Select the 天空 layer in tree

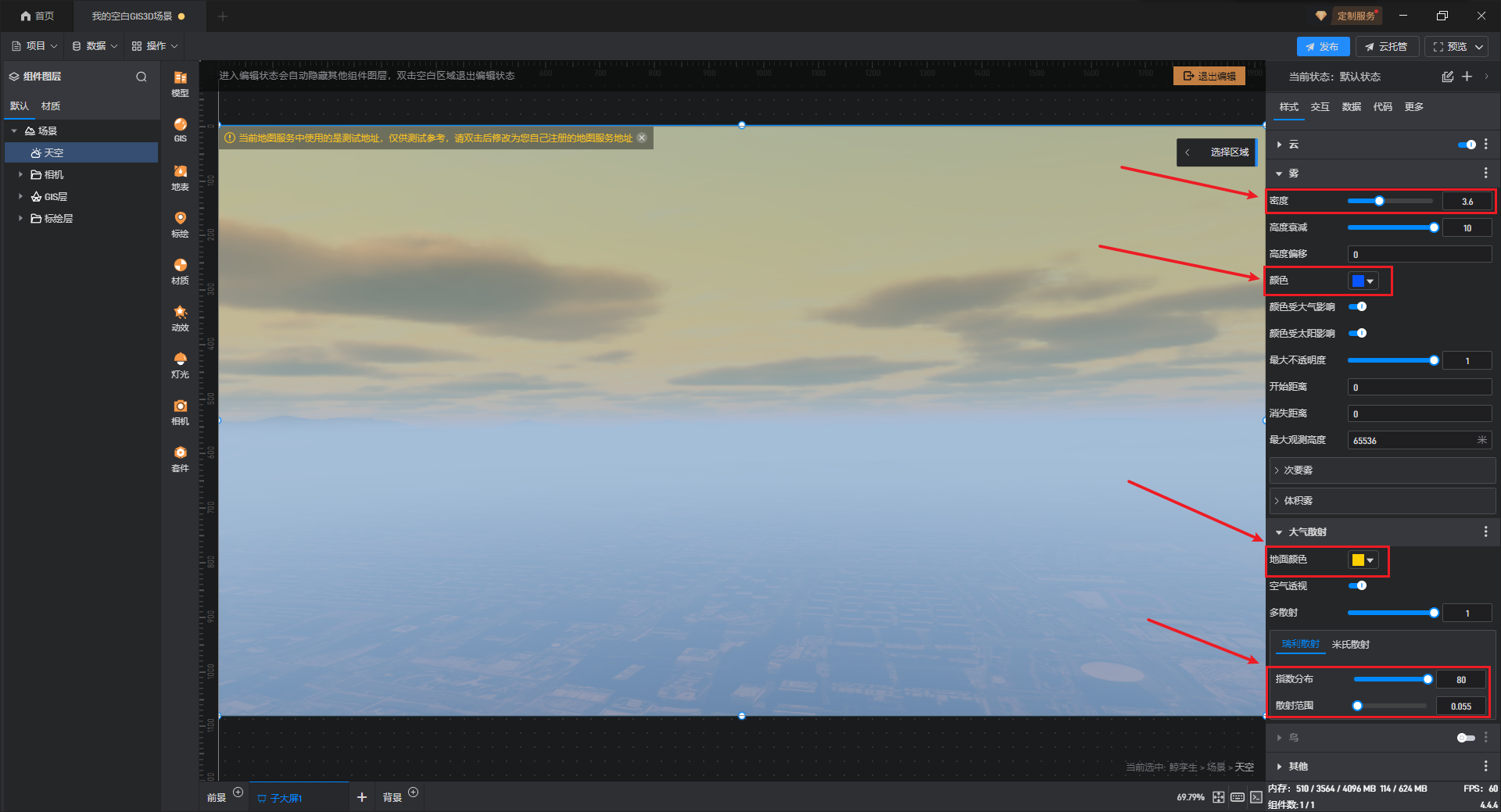81,153
